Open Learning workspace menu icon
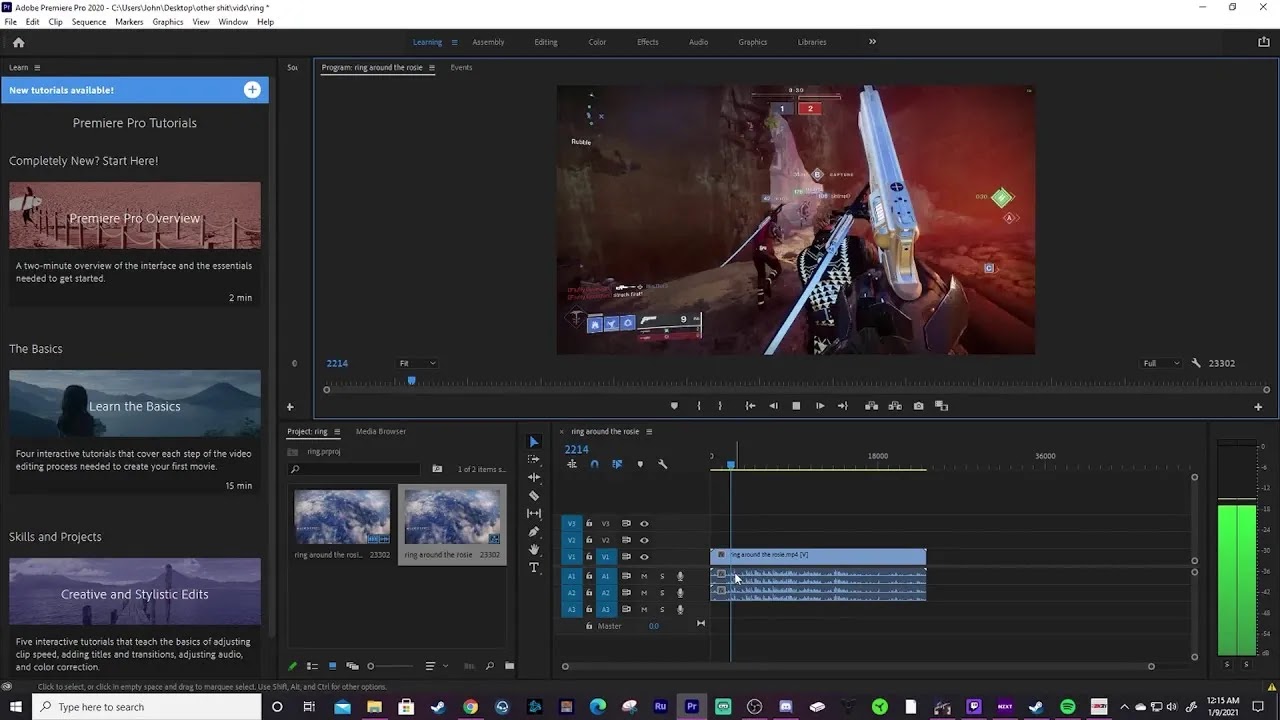The height and width of the screenshot is (720, 1280). [454, 42]
